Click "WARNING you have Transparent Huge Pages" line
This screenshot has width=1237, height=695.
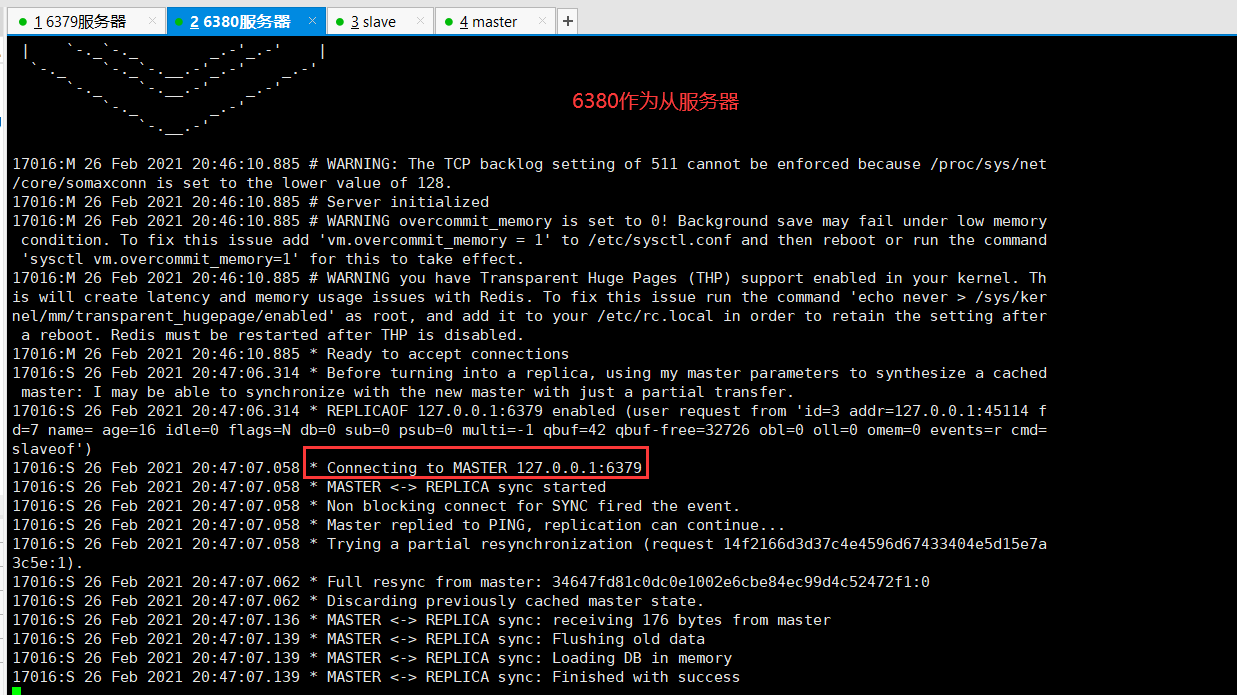pos(529,278)
